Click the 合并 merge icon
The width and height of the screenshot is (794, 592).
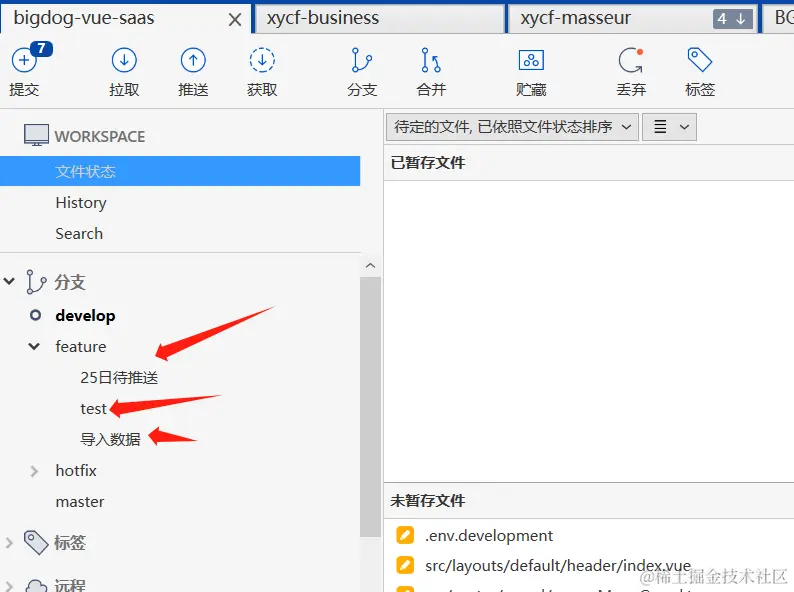(431, 60)
